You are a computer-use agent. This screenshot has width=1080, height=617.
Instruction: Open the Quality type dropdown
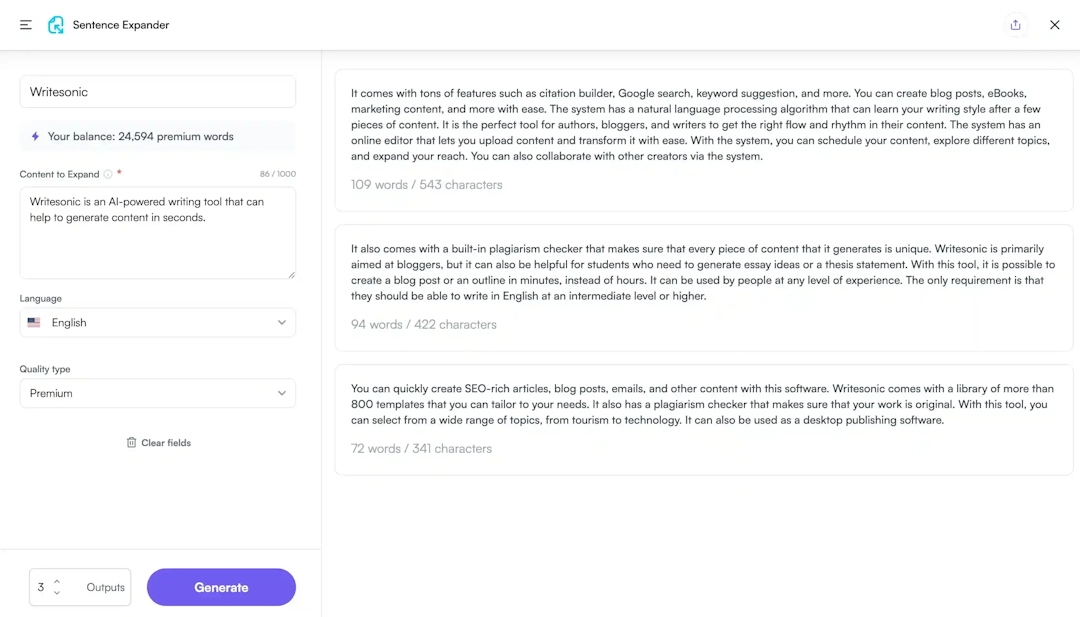[157, 393]
